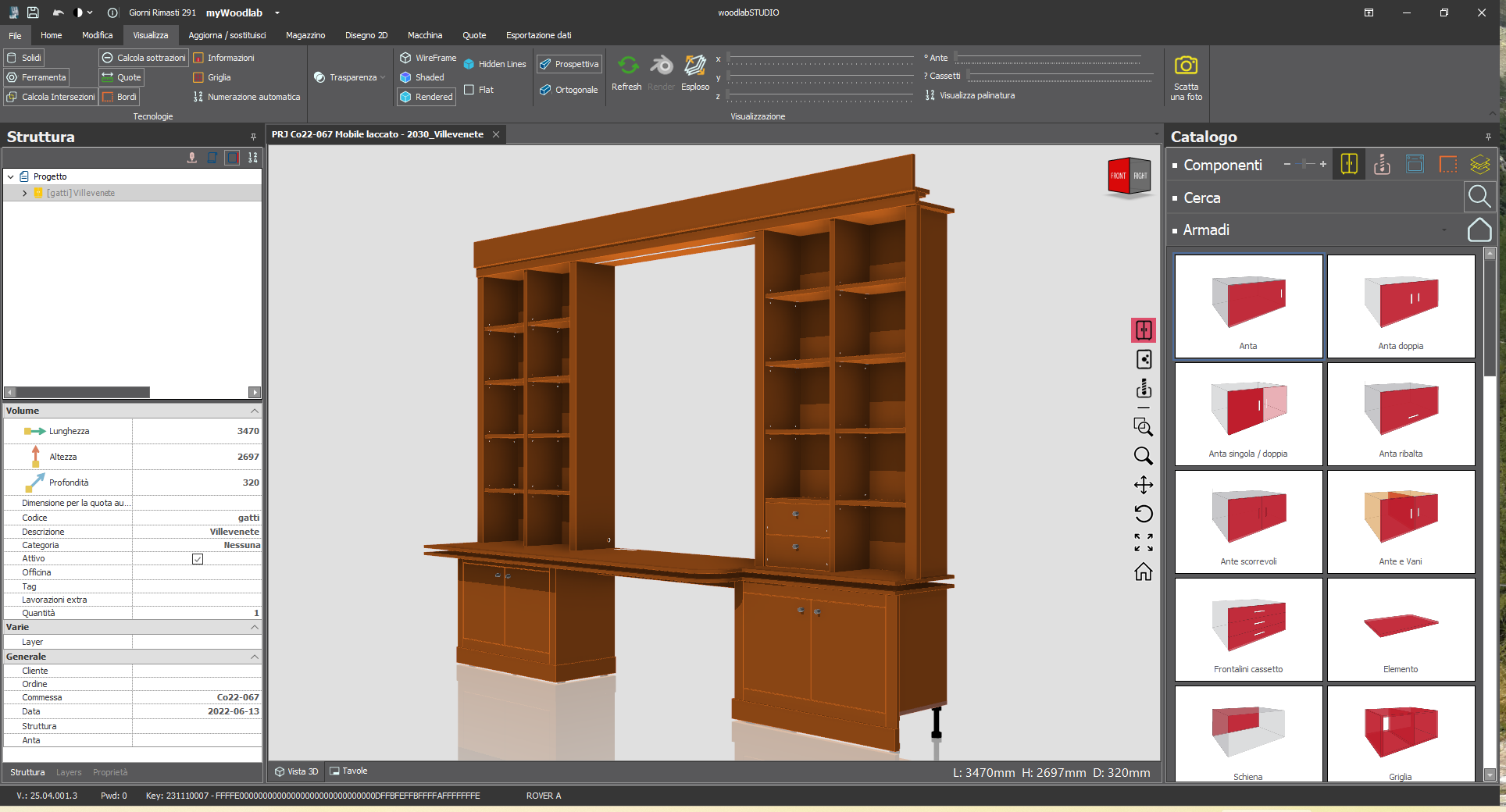Activate the WireFrame view mode
This screenshot has width=1506, height=812.
coord(428,57)
